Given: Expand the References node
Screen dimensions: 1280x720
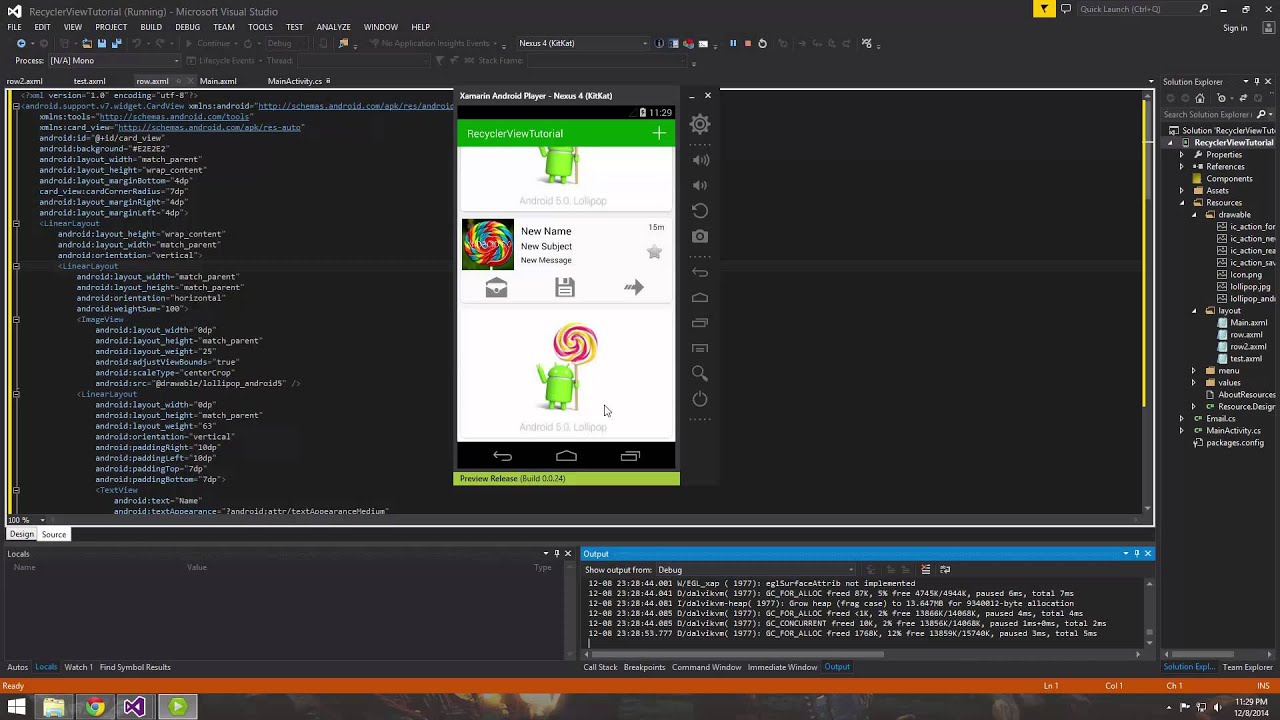Looking at the screenshot, I should pyautogui.click(x=1182, y=167).
